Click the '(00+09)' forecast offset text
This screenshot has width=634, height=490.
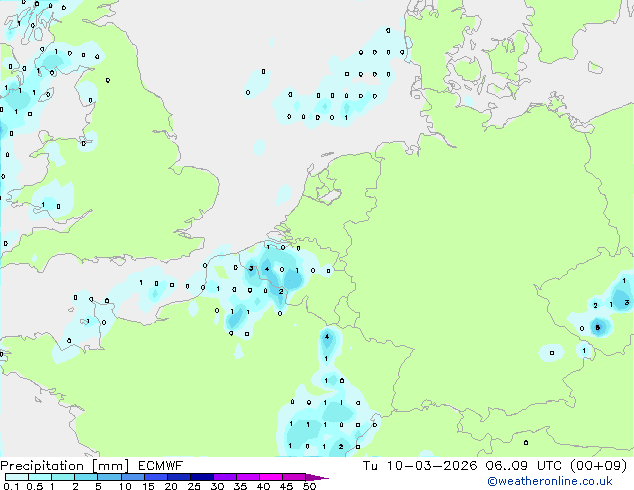(598, 466)
